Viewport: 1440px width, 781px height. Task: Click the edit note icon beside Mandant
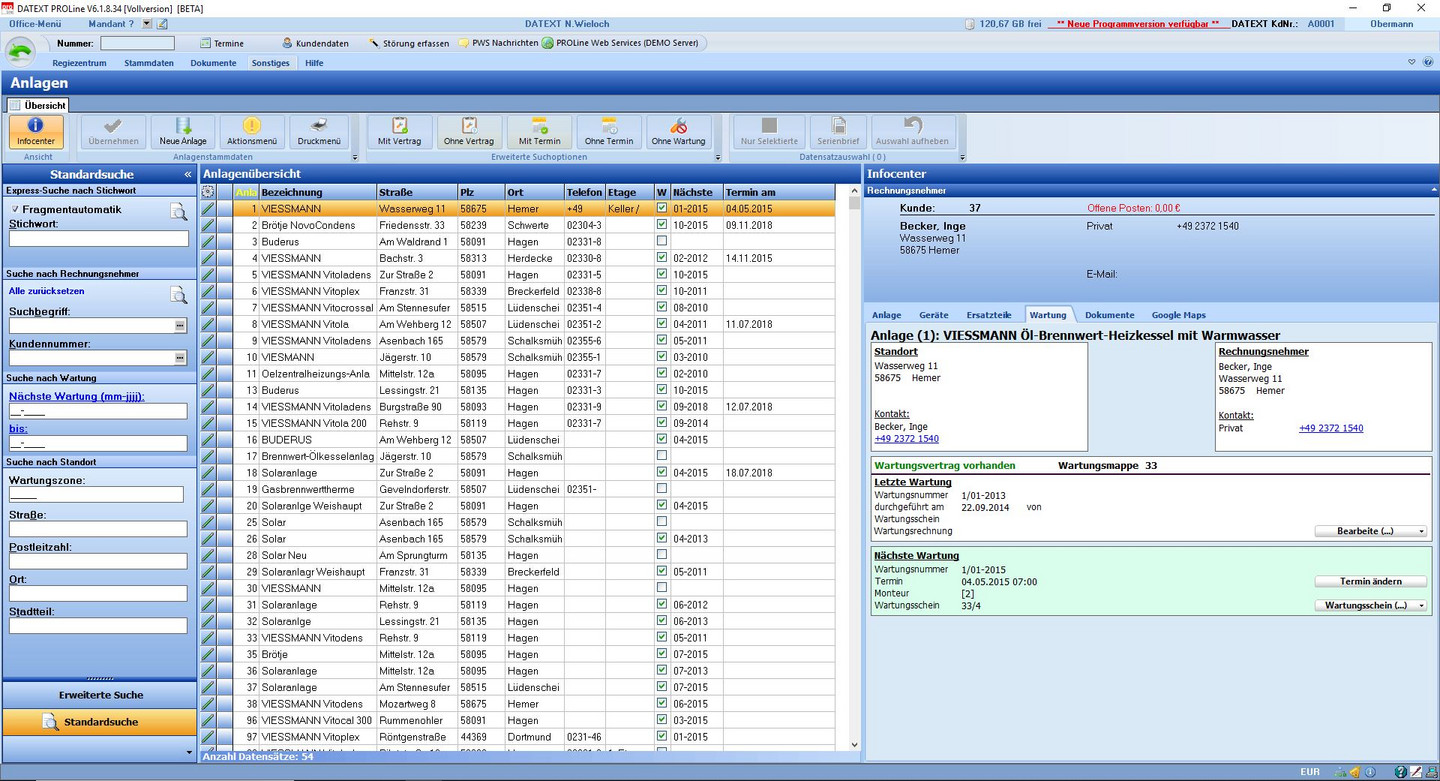point(163,24)
